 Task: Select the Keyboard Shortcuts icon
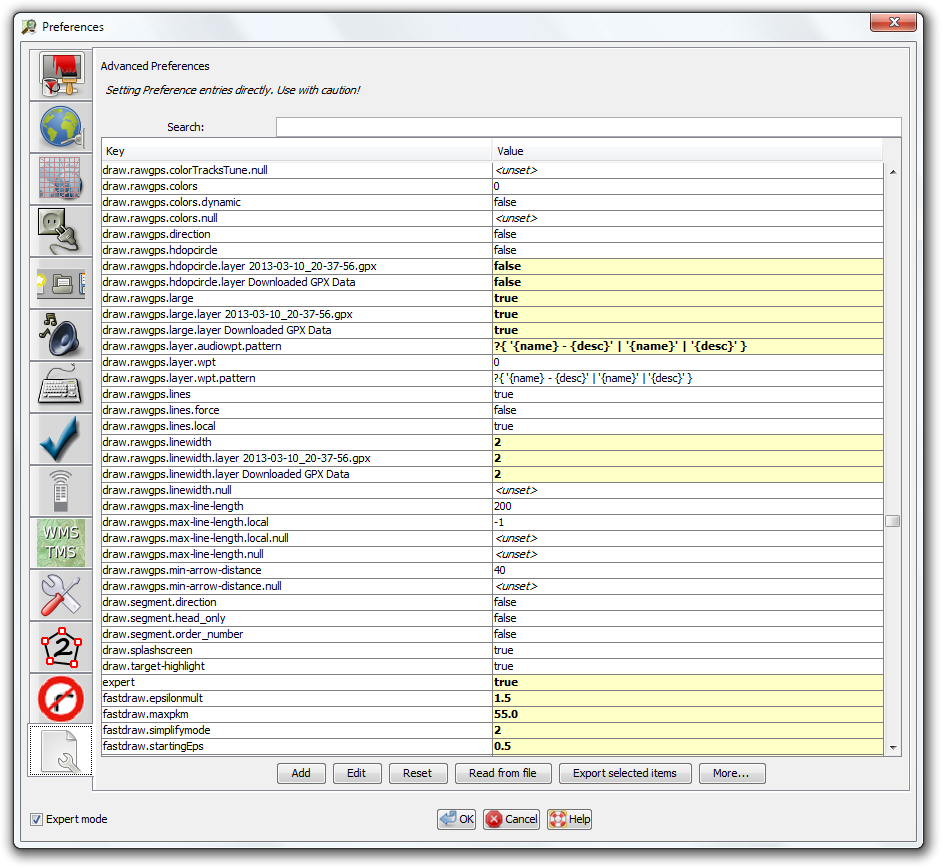click(60, 387)
